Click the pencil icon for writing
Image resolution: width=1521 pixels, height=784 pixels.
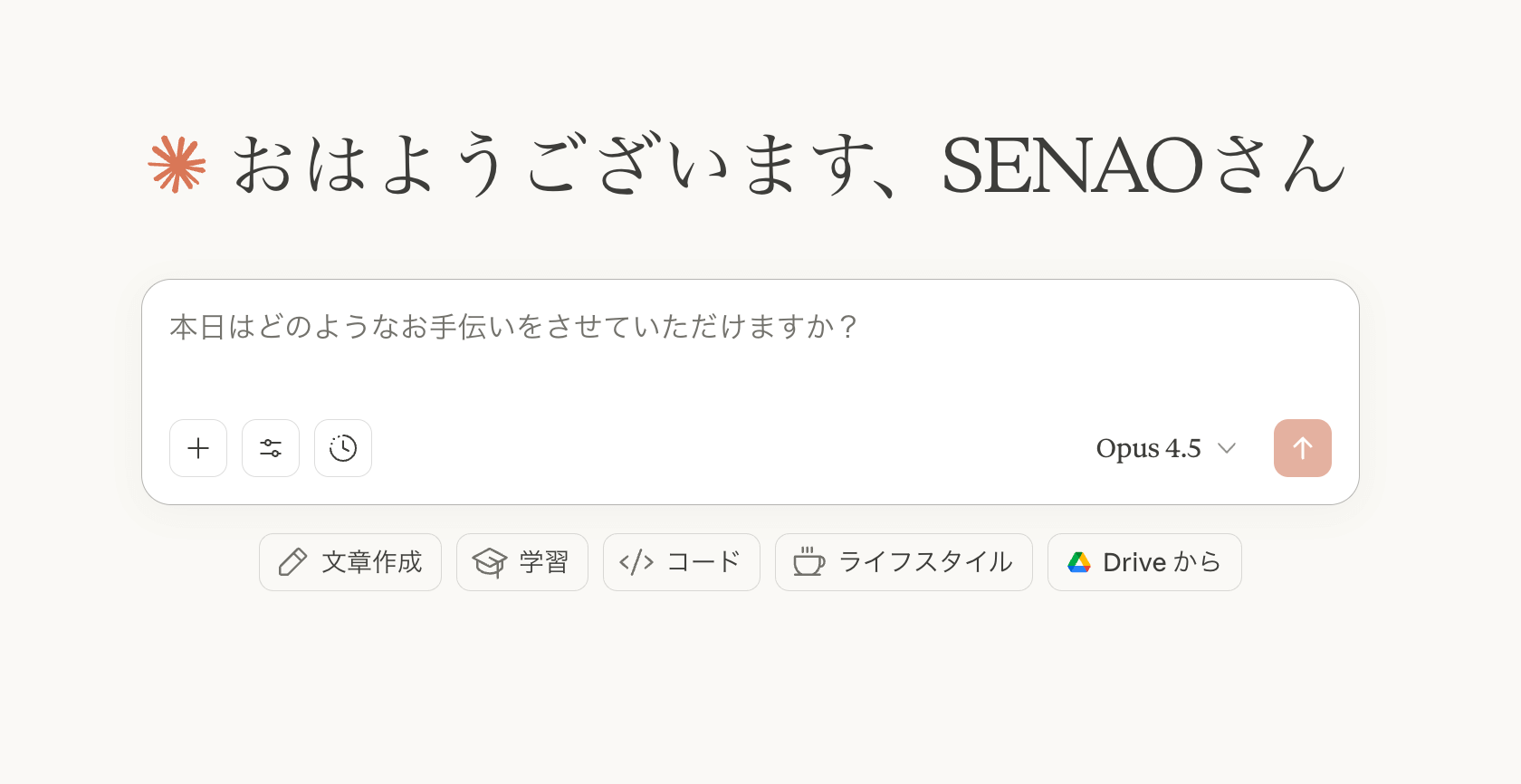(x=292, y=562)
